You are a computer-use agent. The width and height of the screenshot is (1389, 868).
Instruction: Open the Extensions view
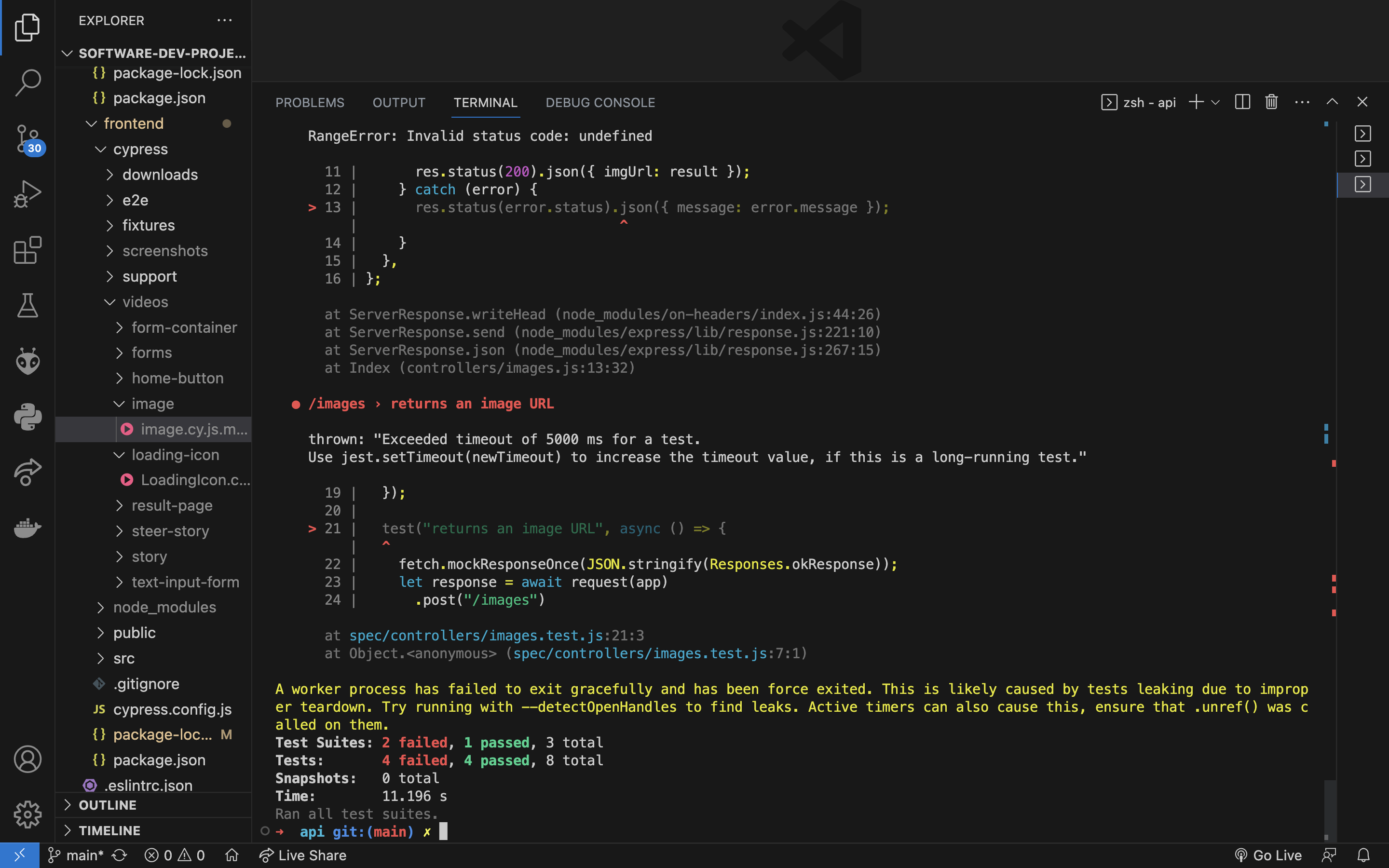click(27, 250)
